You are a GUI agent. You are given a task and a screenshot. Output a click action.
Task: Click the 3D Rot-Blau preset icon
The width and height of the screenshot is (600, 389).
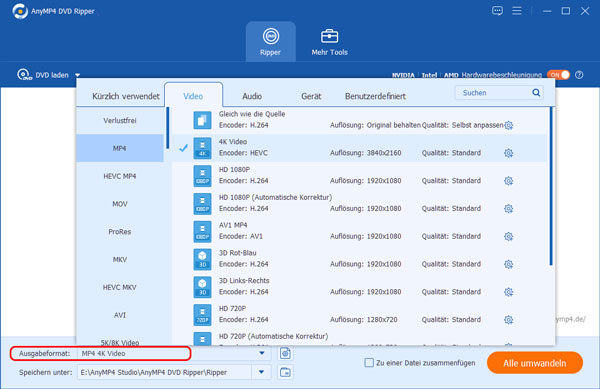[202, 259]
